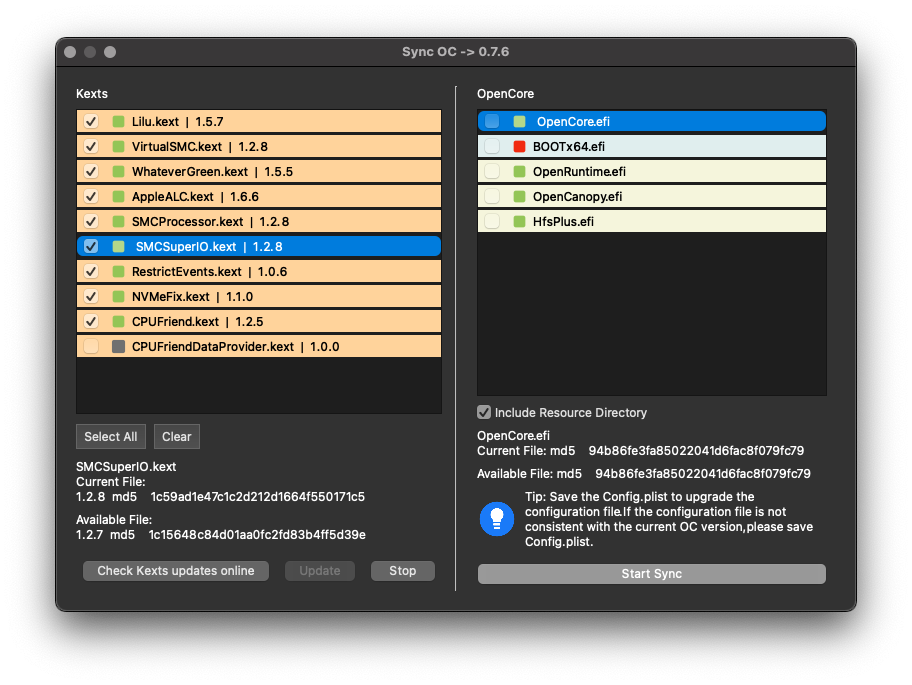912x685 pixels.
Task: Click AppleALC.kext status square icon
Action: click(119, 197)
